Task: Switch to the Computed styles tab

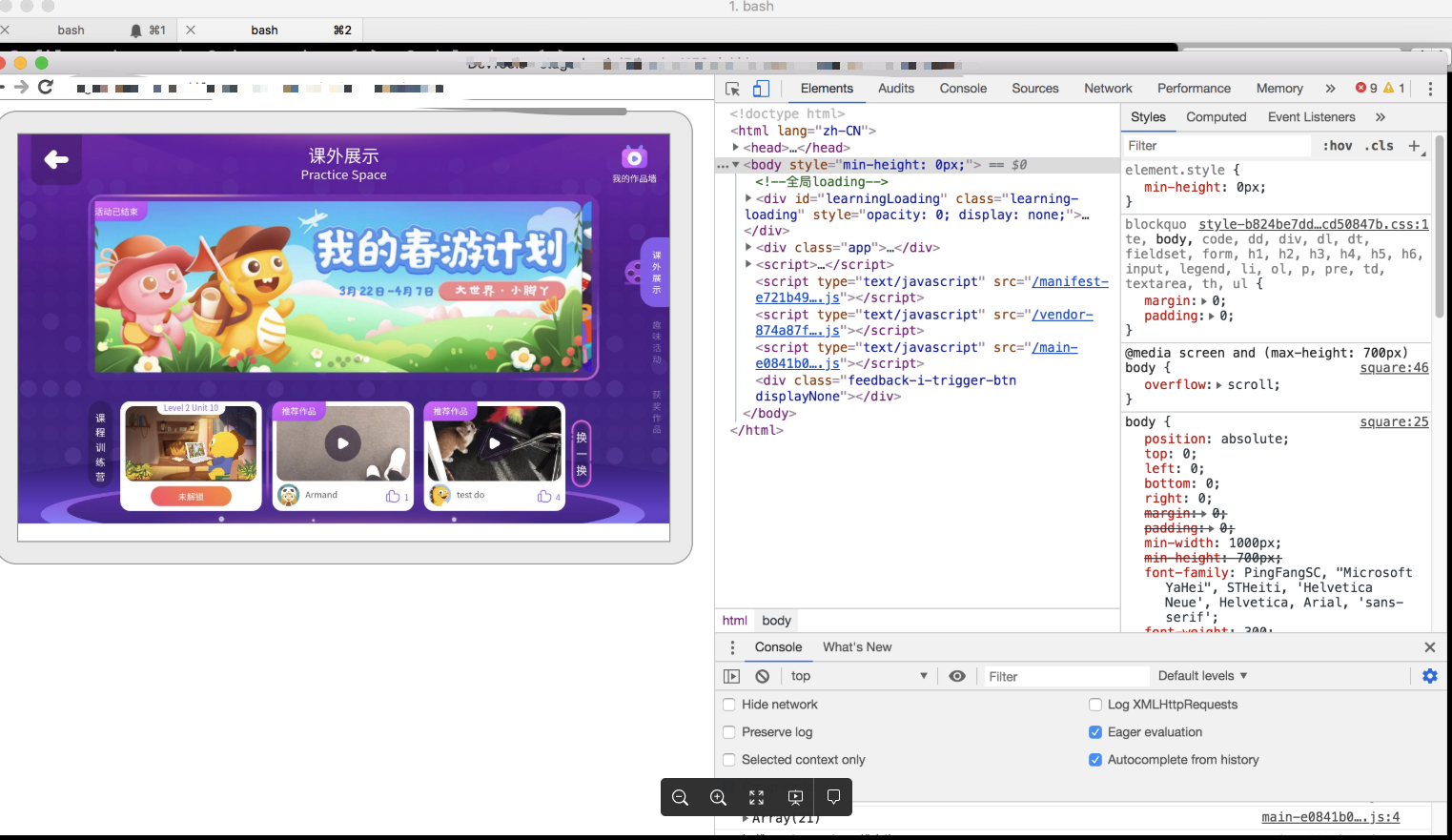Action: point(1217,117)
